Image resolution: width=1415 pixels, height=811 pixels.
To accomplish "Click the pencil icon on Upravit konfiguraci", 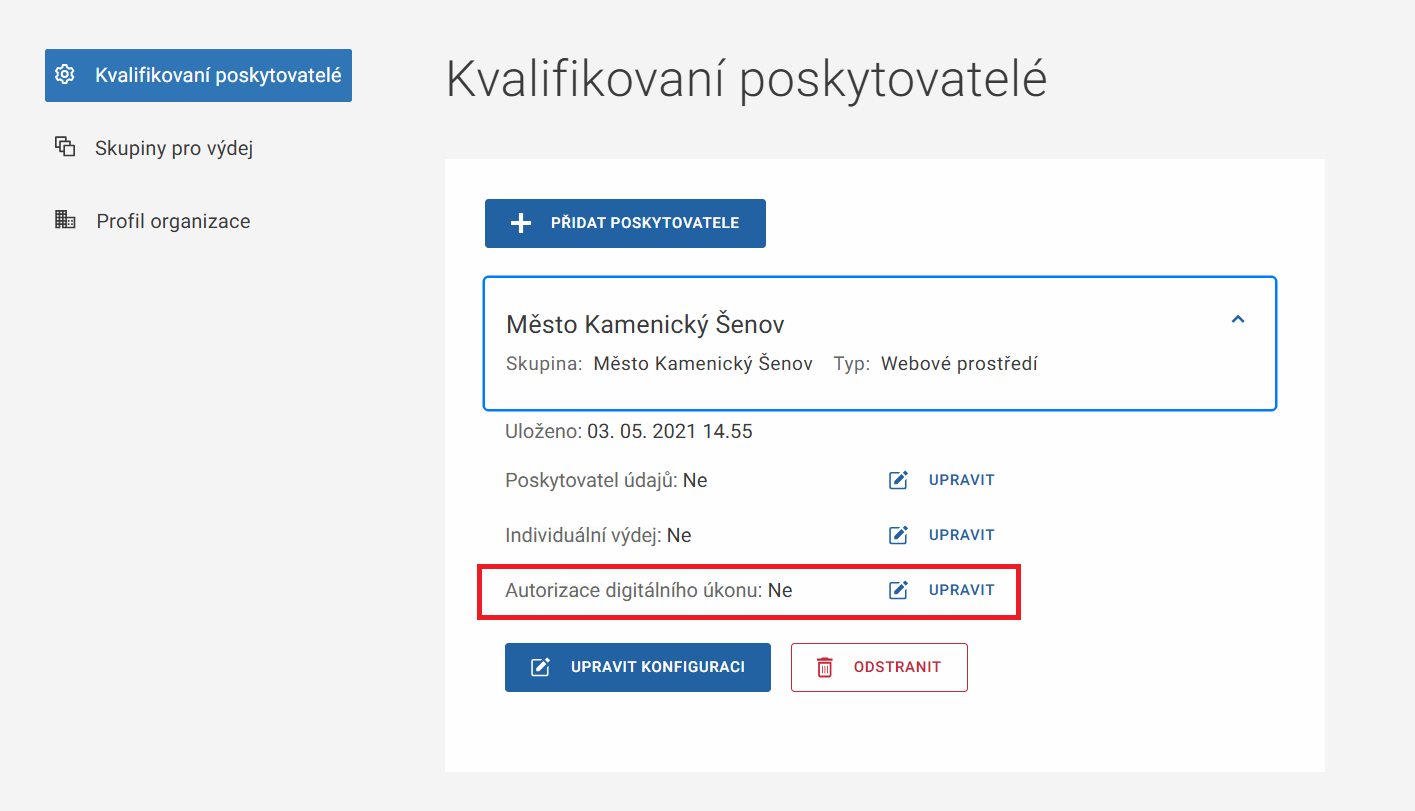I will click(541, 667).
